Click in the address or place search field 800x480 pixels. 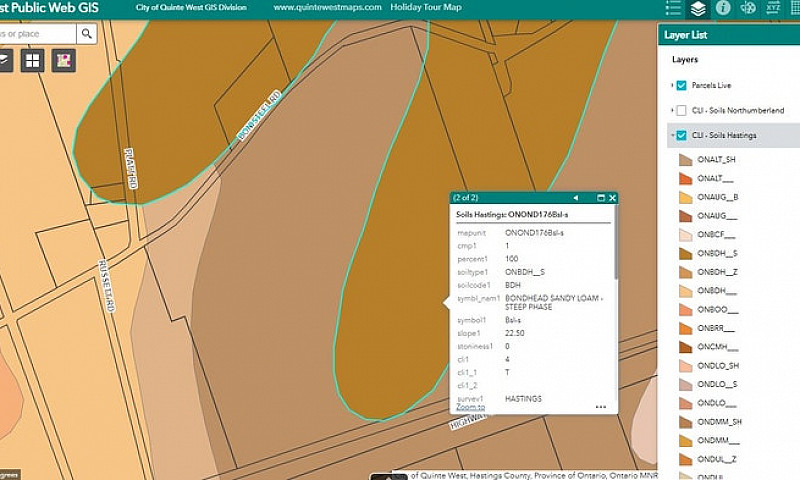(37, 34)
